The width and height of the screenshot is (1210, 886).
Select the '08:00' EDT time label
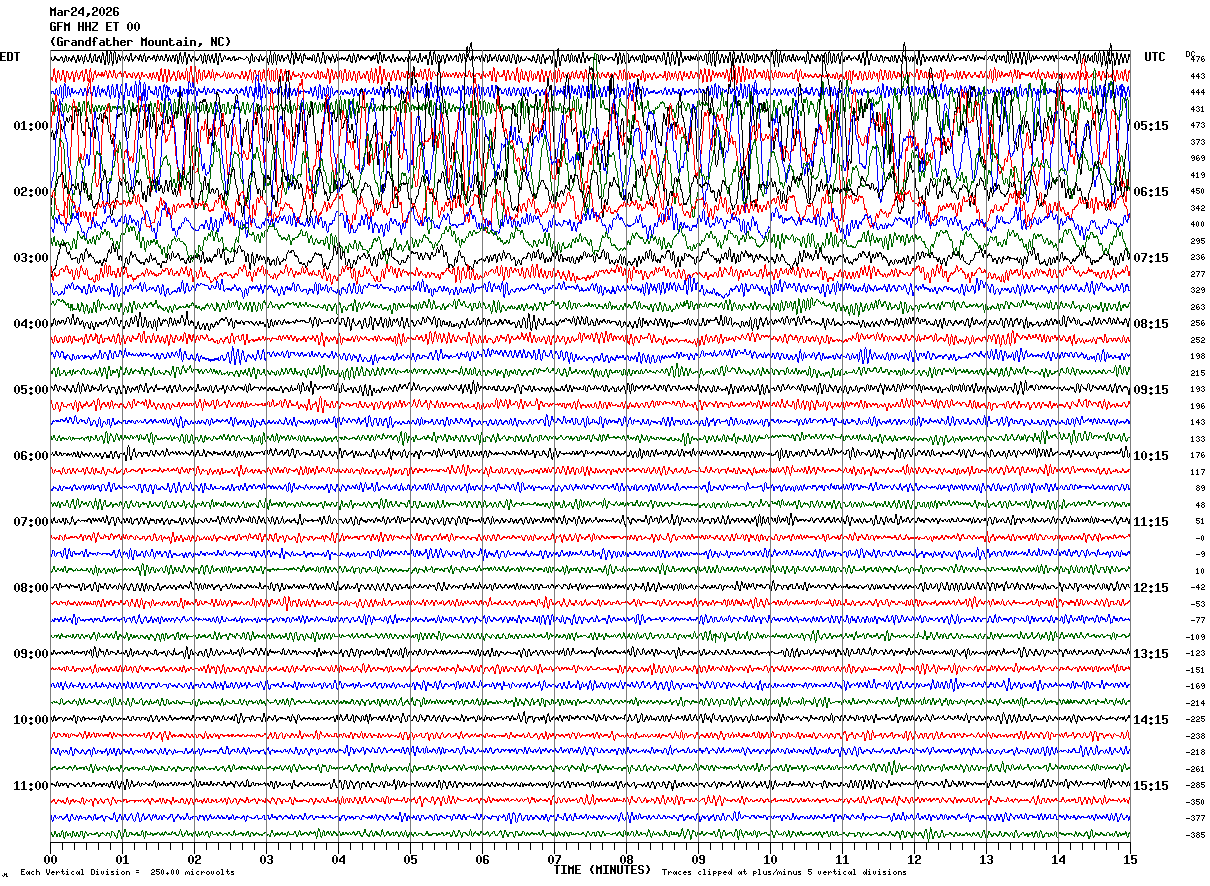(x=31, y=588)
